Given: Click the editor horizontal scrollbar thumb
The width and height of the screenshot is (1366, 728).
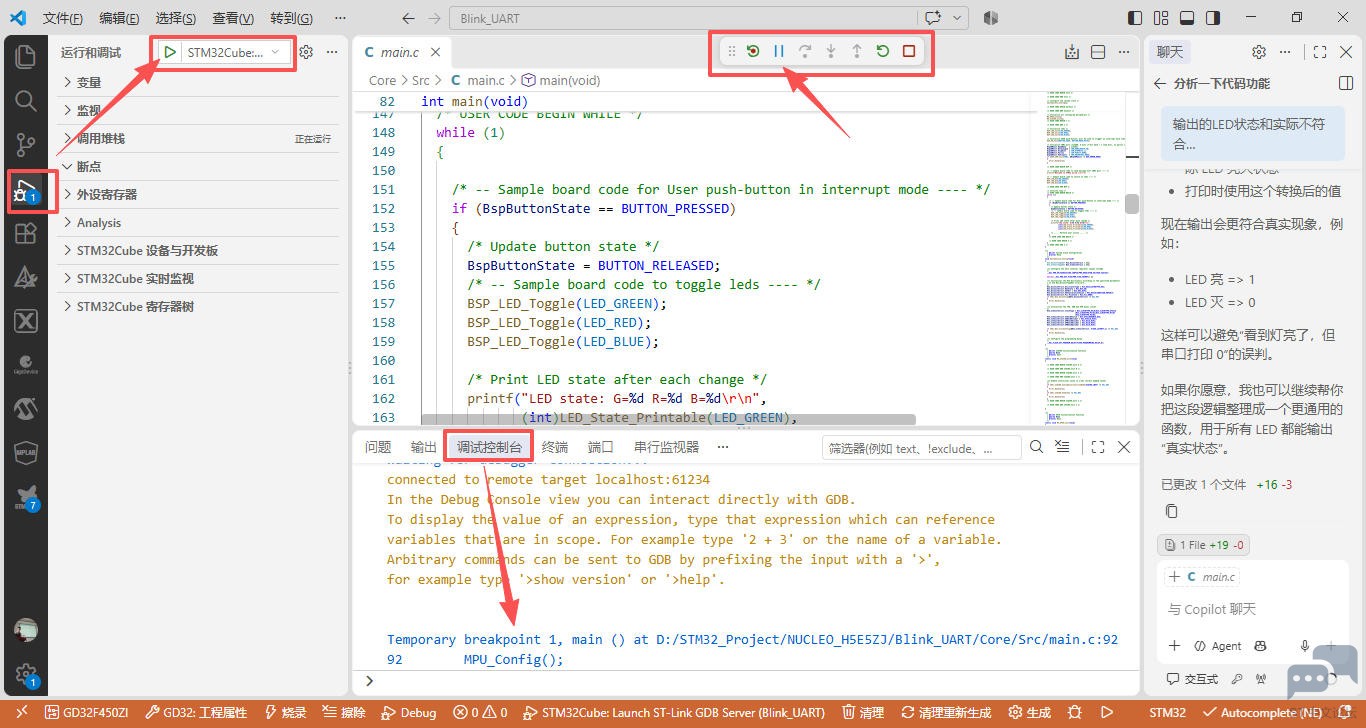Looking at the screenshot, I should tap(668, 420).
